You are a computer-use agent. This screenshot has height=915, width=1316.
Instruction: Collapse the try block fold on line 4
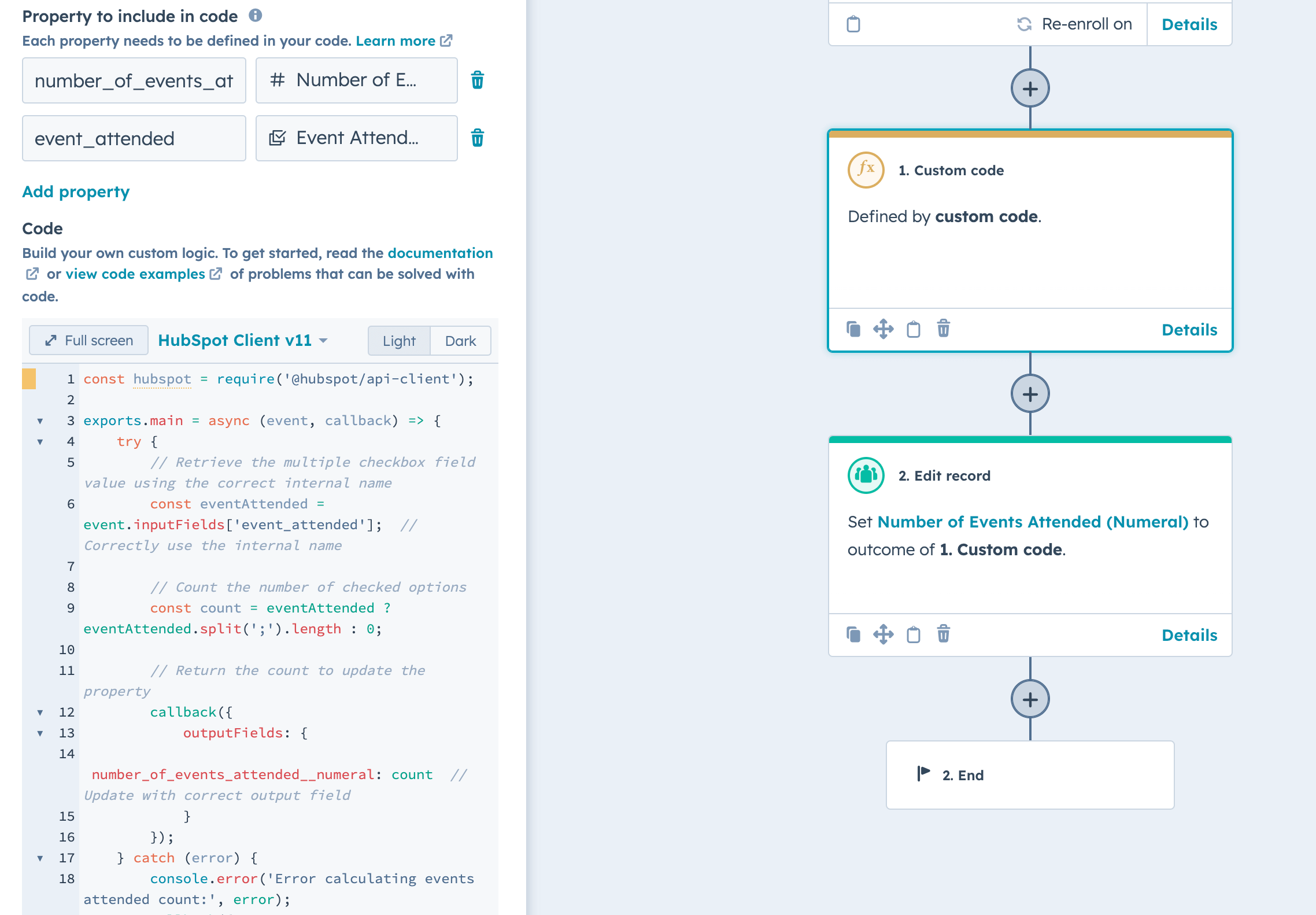[x=40, y=441]
